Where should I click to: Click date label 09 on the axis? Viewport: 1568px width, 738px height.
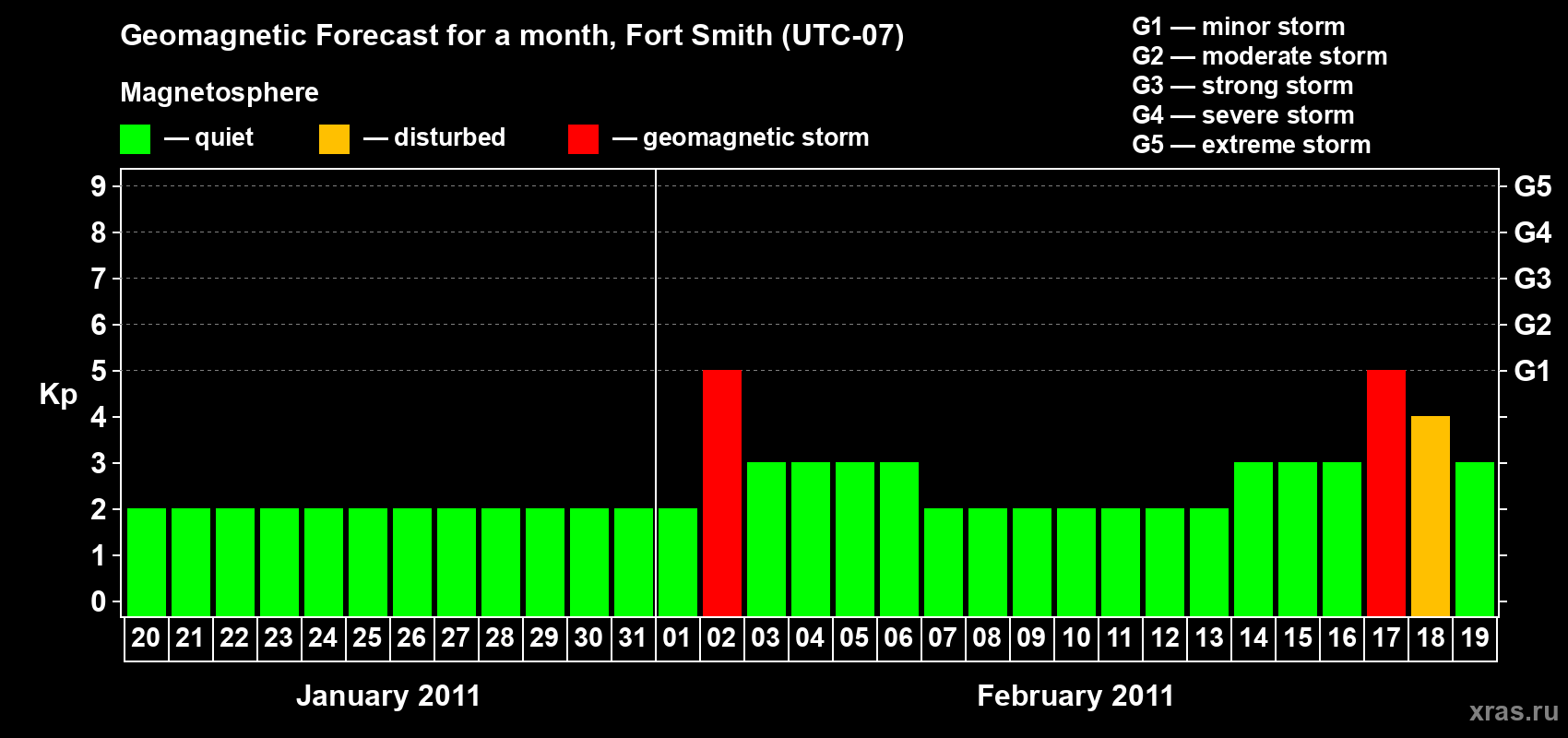[x=1031, y=637]
